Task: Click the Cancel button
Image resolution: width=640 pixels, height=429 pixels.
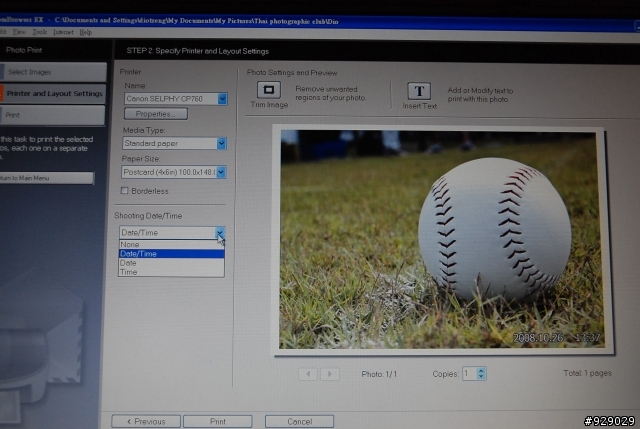Action: (x=299, y=421)
